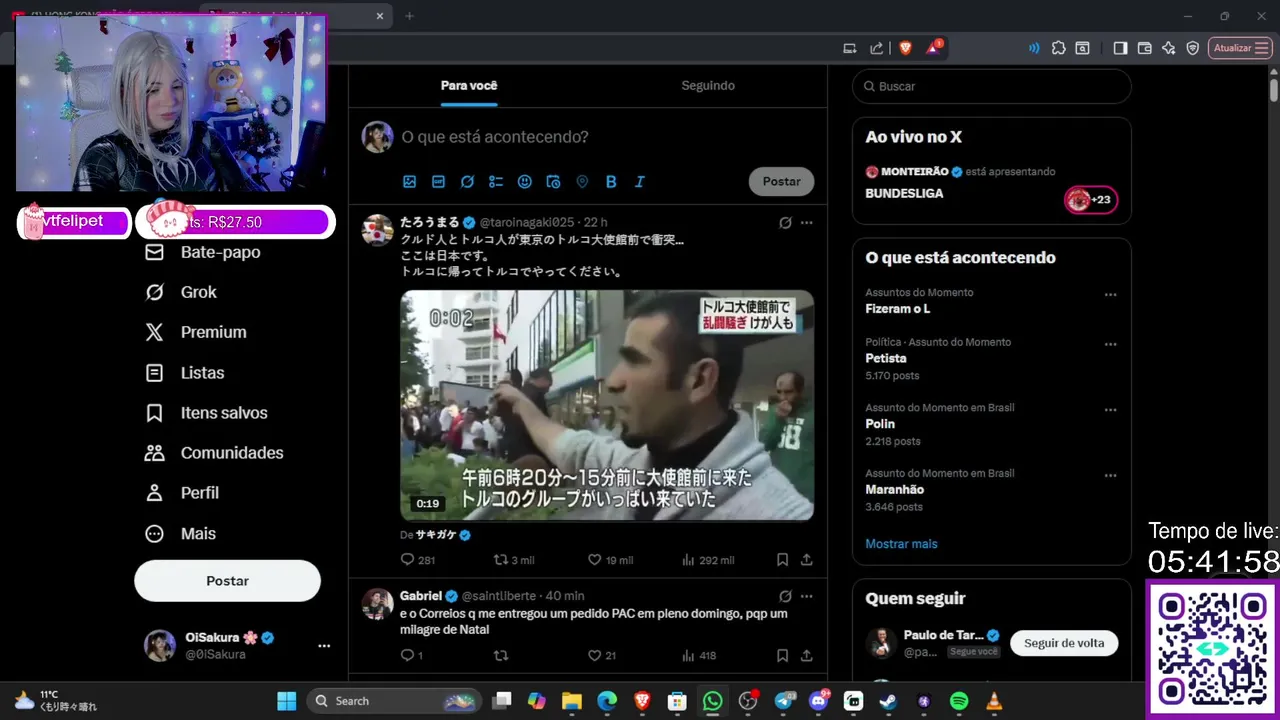Open Itens salvos bookmarks

[206, 413]
